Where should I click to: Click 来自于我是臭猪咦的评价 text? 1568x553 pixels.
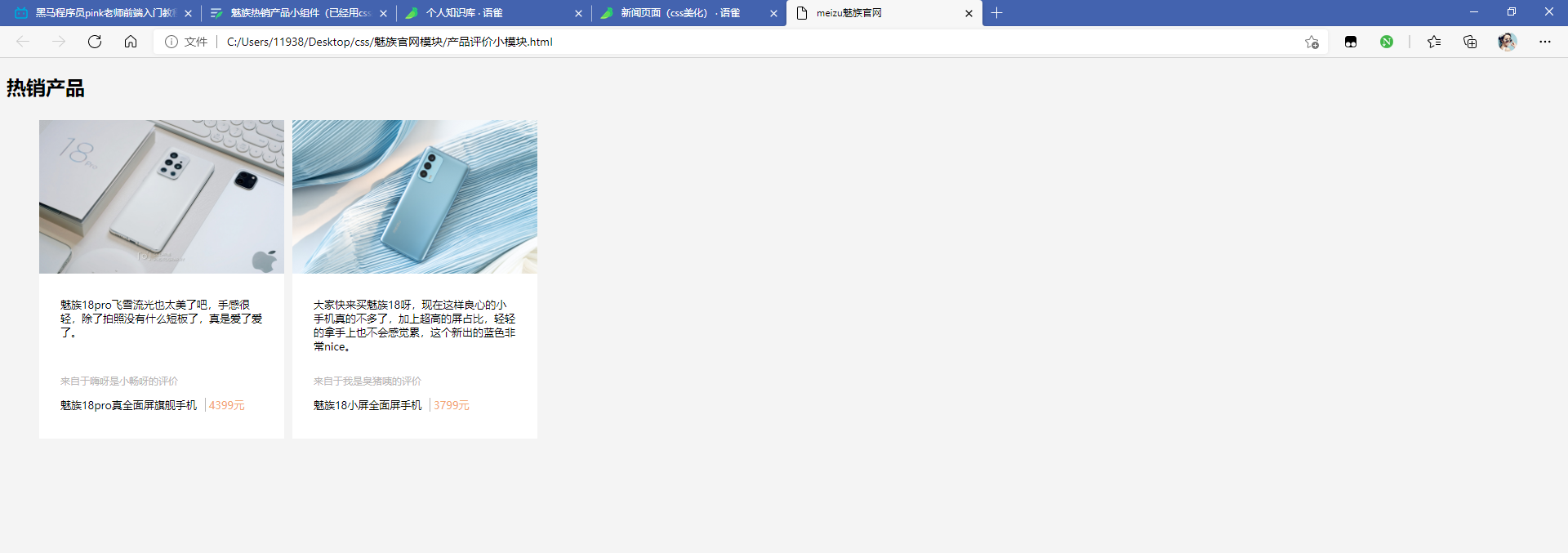367,381
